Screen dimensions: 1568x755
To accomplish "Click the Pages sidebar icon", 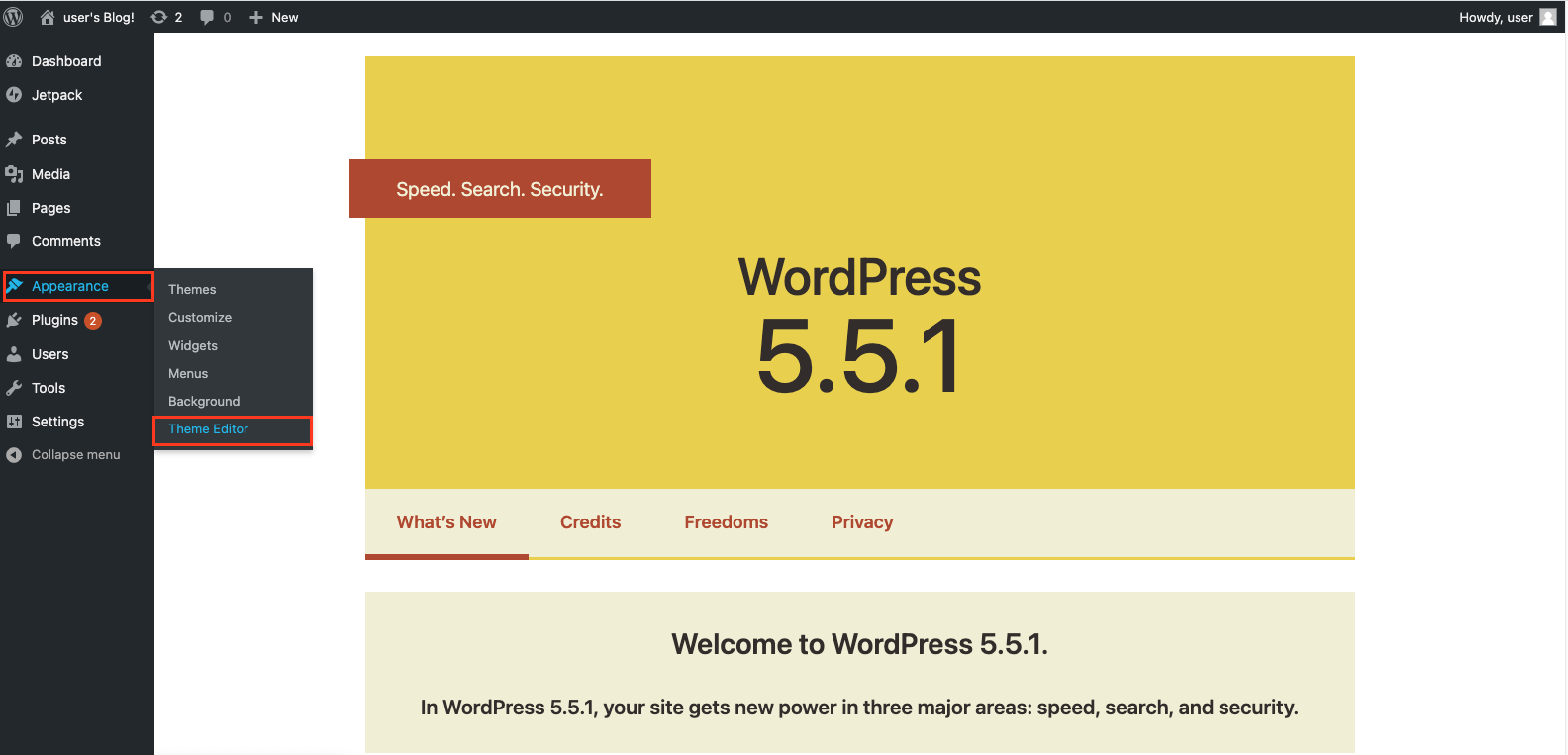I will (14, 208).
